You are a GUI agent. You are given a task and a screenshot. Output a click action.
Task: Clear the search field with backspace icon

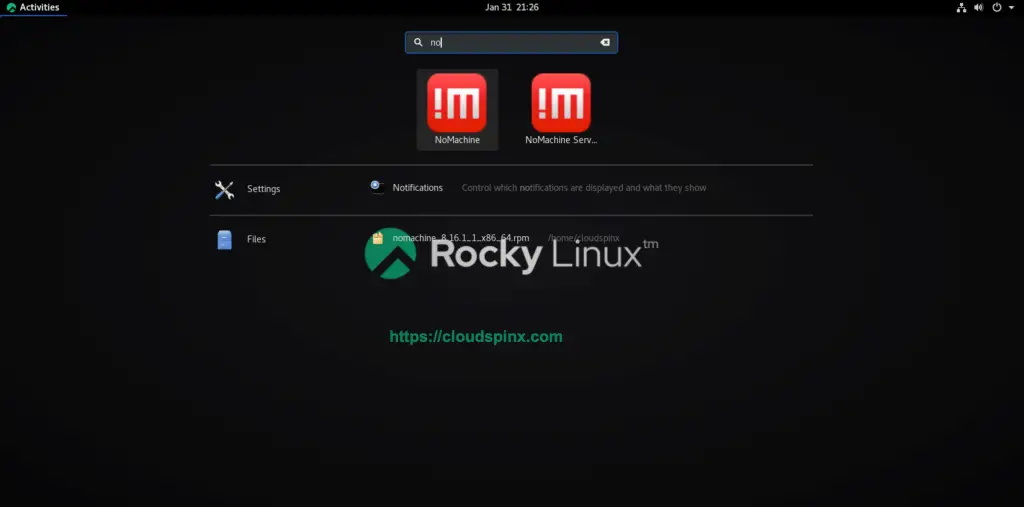605,42
